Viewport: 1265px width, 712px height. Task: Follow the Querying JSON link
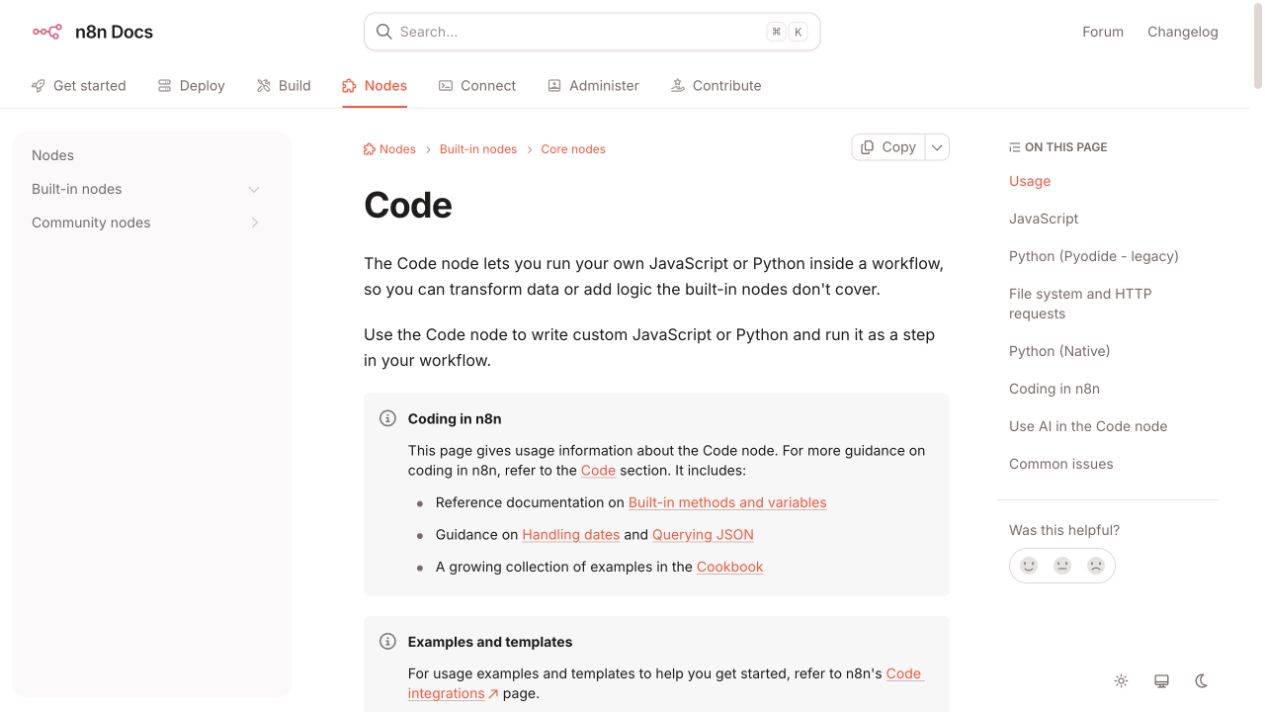[703, 534]
